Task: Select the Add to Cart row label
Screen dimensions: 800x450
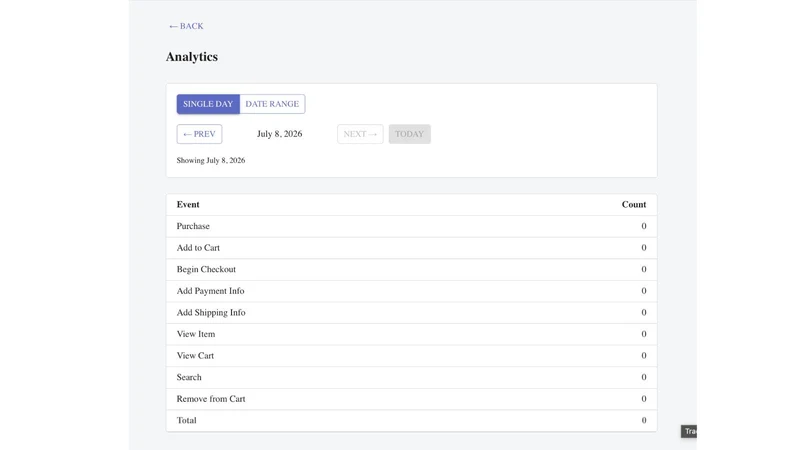Action: click(x=198, y=247)
